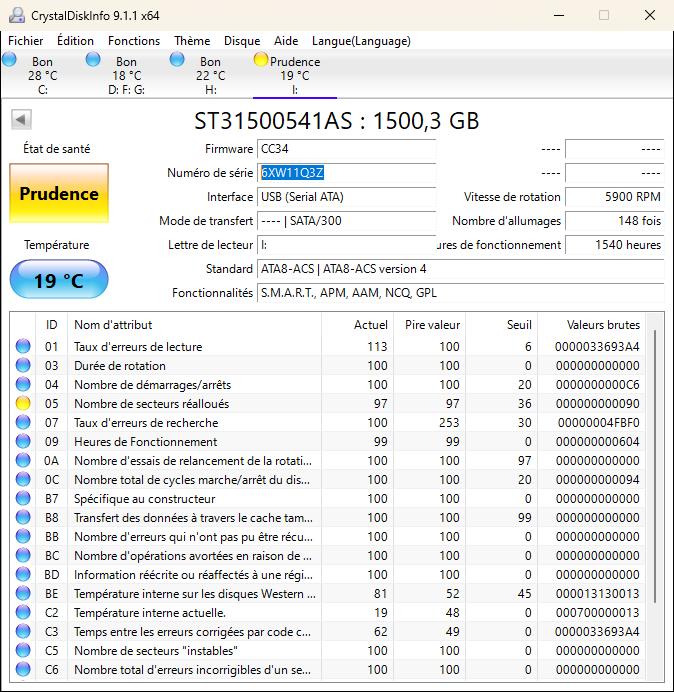Screen dimensions: 674x692
Task: Open the Thème menu
Action: pos(192,41)
